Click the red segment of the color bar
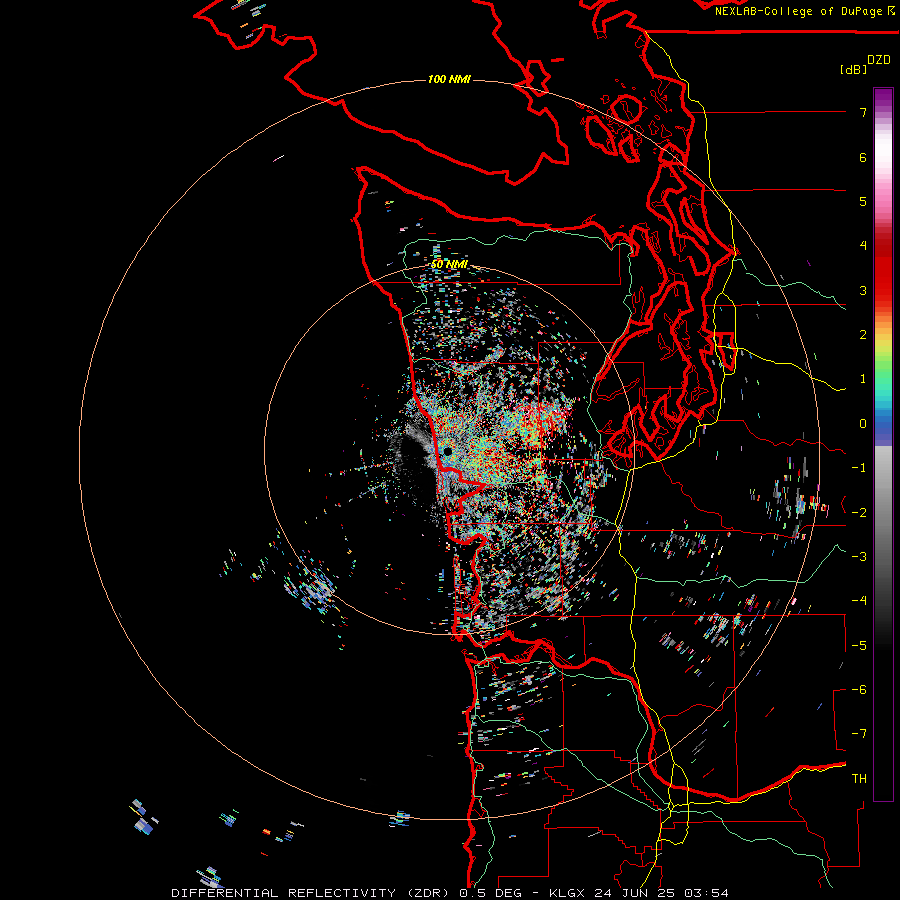The width and height of the screenshot is (900, 900). coord(883,270)
